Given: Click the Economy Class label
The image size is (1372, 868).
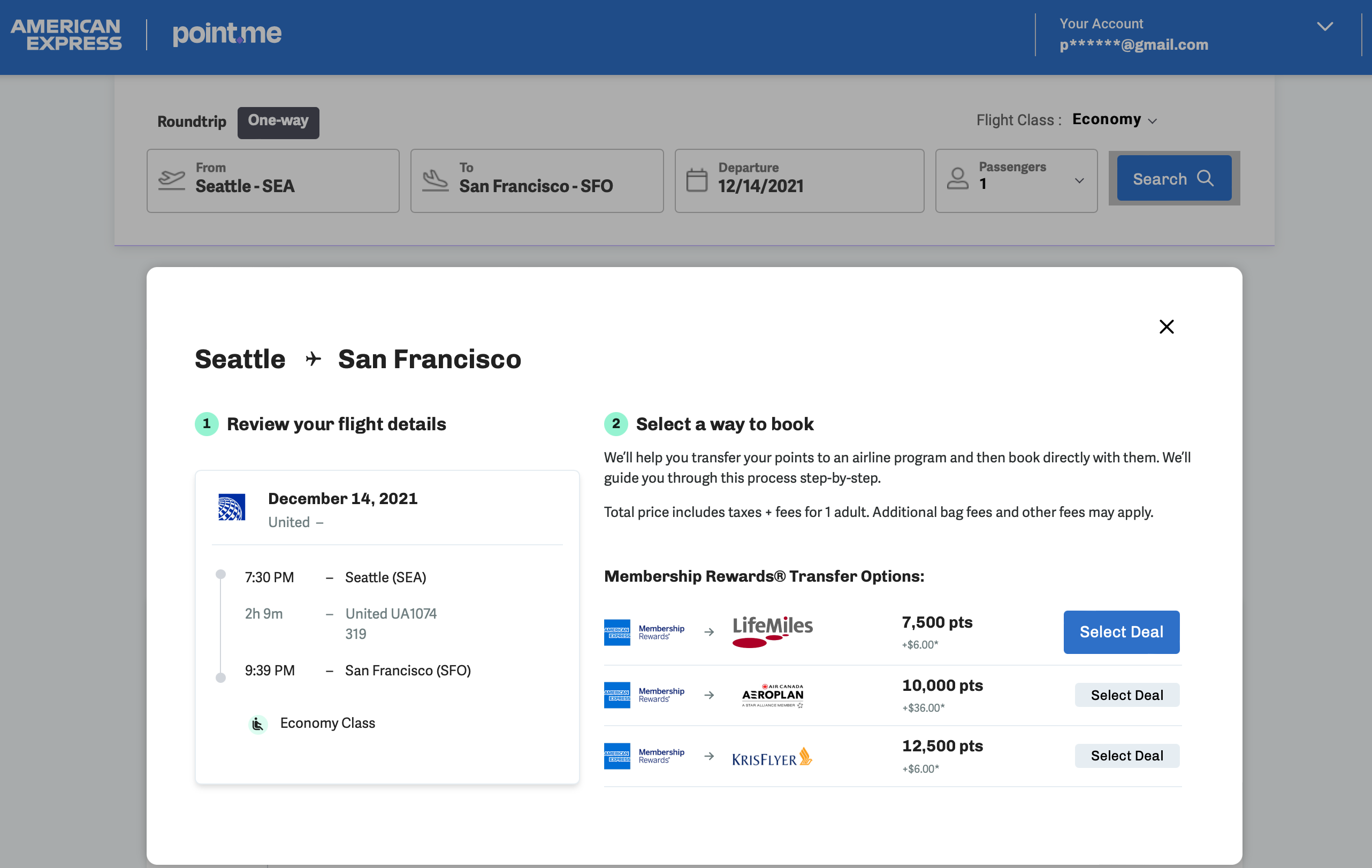Looking at the screenshot, I should (x=327, y=722).
